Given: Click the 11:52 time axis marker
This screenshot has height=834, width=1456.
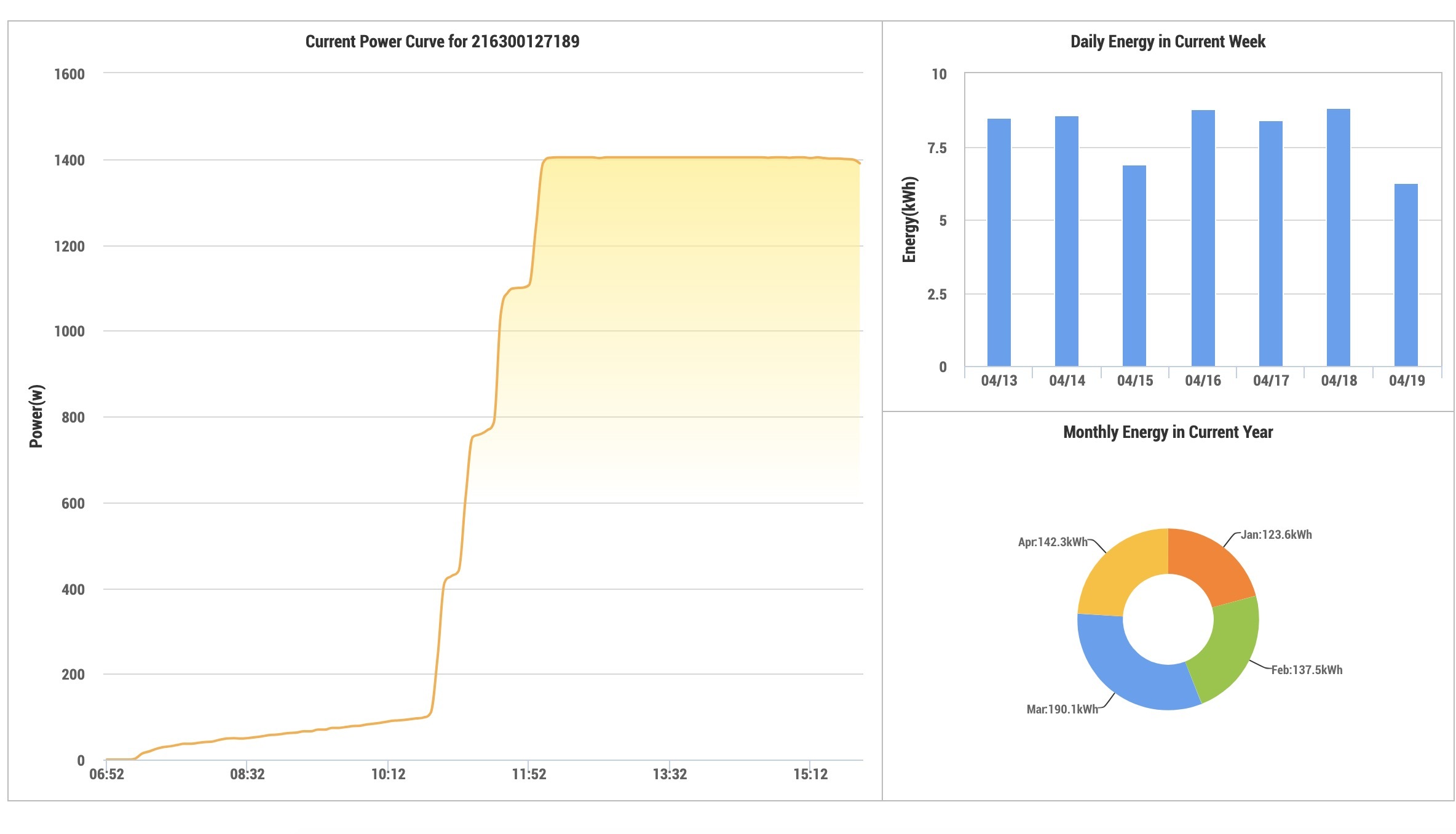Looking at the screenshot, I should 529,774.
